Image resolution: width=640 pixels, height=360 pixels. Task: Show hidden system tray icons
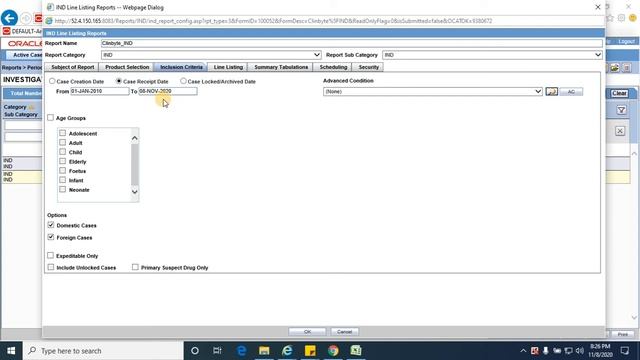(523, 351)
